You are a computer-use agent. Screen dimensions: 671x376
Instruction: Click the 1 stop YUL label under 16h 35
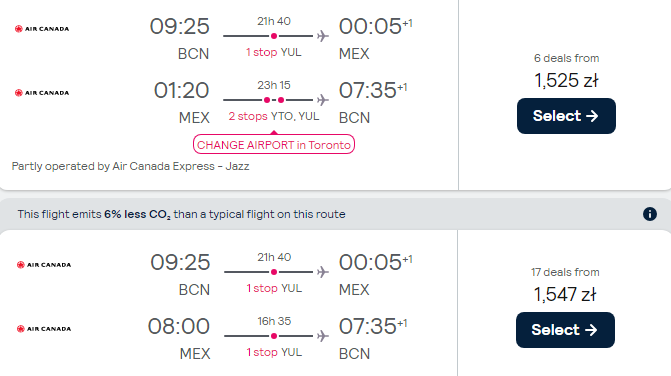click(274, 352)
